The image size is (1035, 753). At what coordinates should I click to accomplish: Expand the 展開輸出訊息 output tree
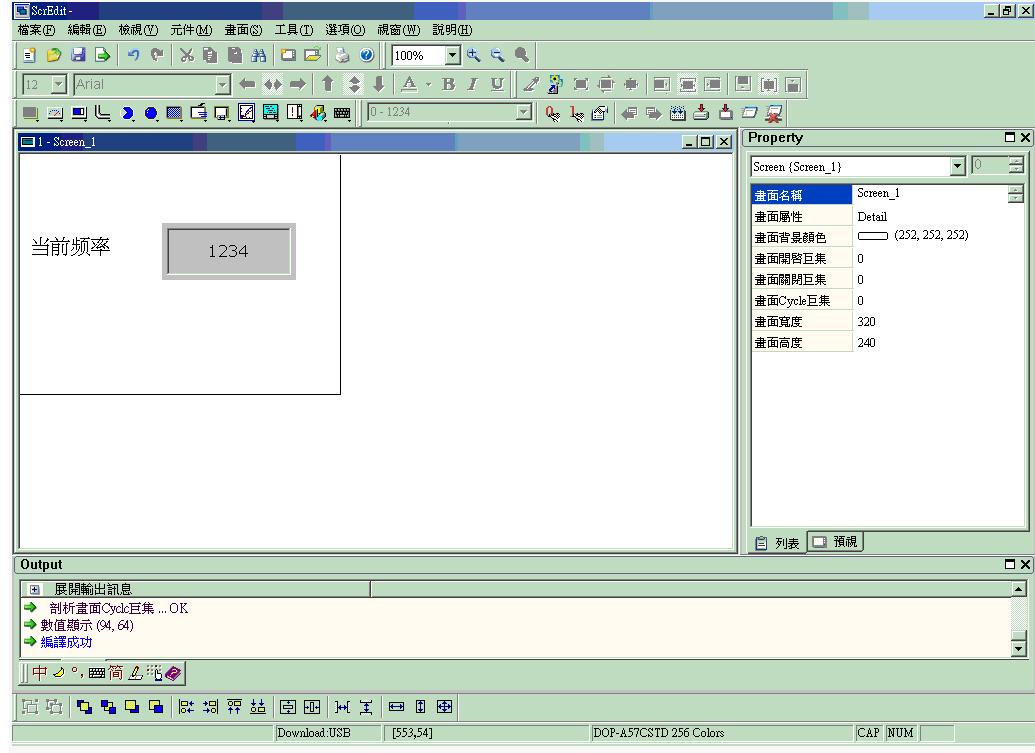tap(35, 590)
